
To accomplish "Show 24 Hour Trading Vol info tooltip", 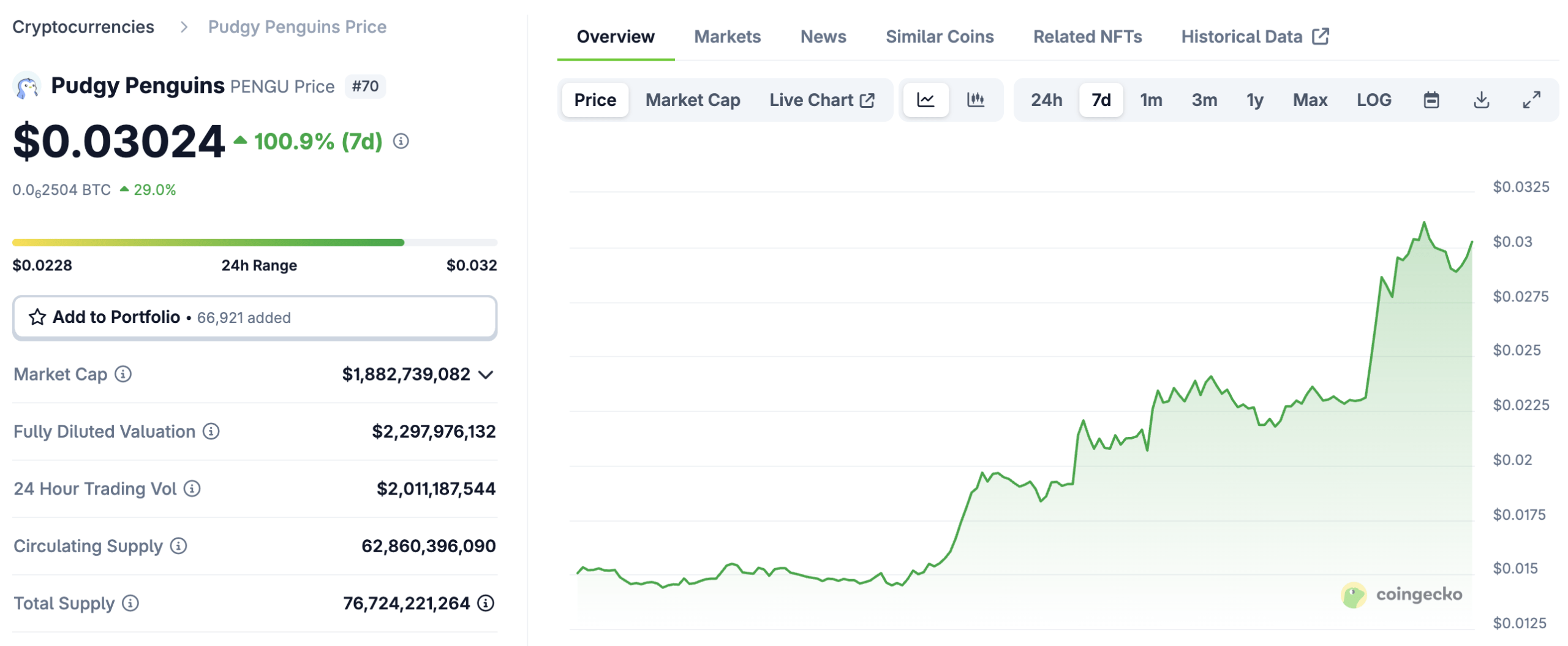I will (192, 488).
